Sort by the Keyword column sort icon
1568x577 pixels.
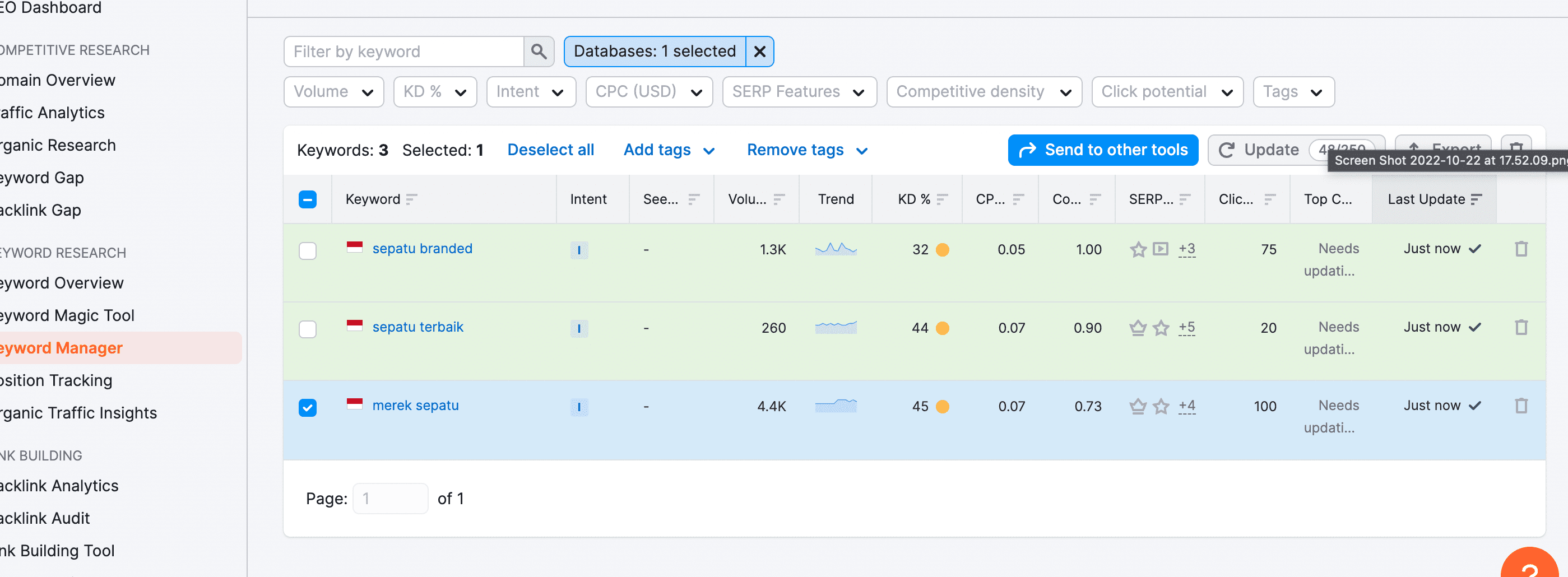(411, 199)
